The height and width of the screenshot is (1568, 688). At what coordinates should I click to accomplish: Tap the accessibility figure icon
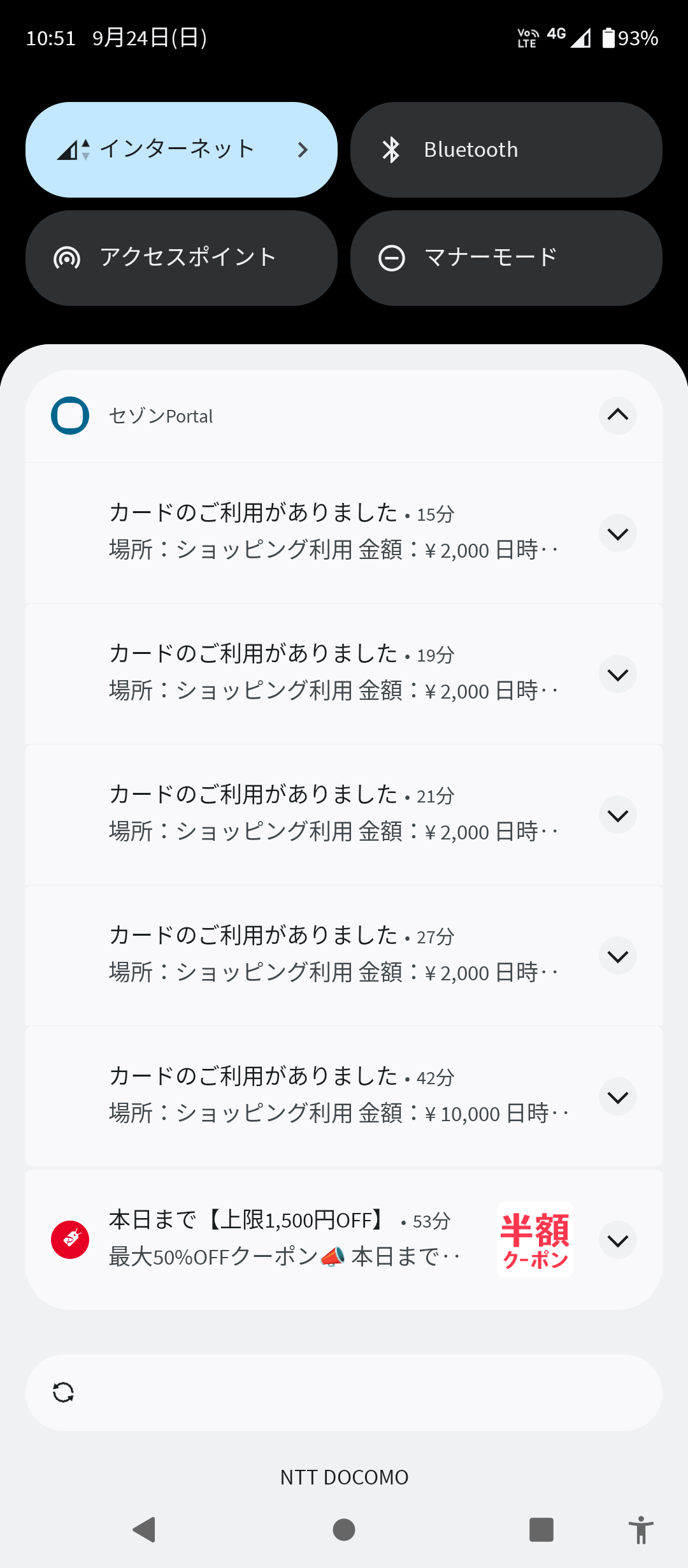[641, 1530]
